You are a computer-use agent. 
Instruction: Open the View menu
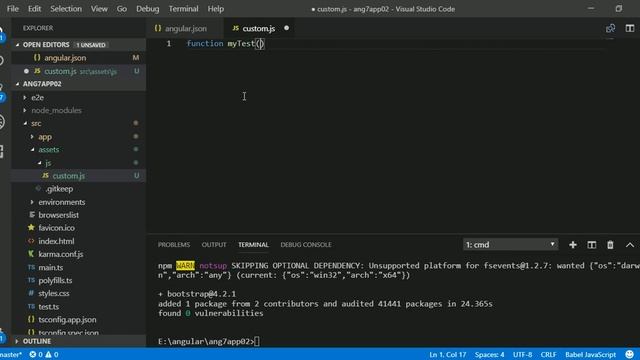(99, 9)
